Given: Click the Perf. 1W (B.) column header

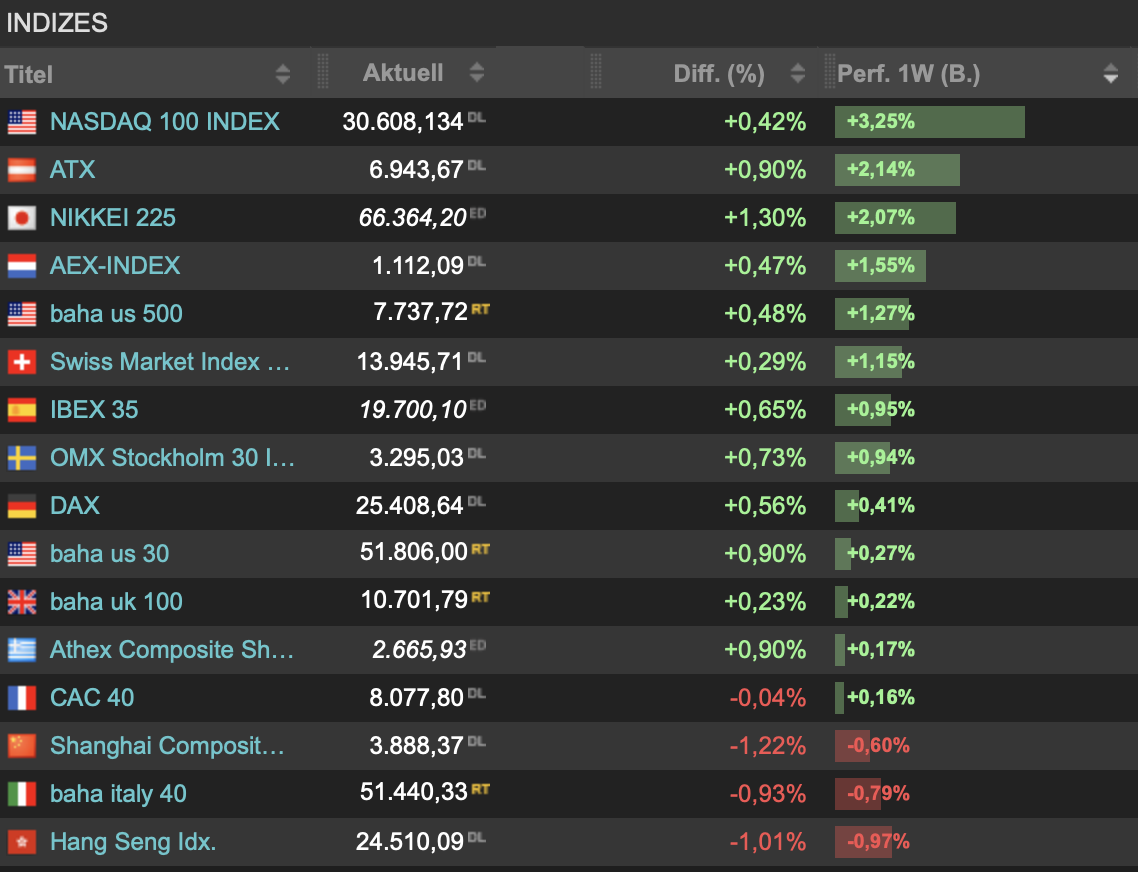Looking at the screenshot, I should click(909, 73).
